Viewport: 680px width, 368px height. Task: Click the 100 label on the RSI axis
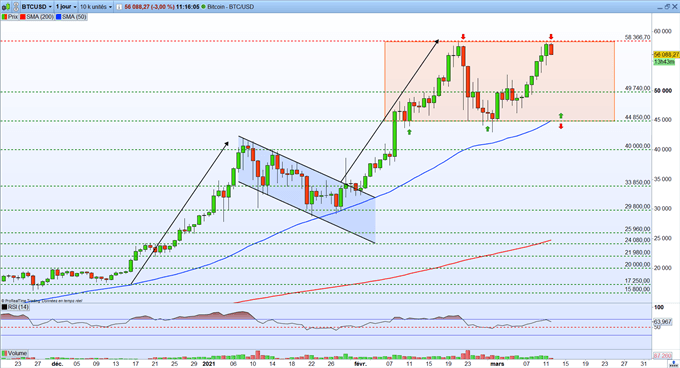[x=659, y=307]
